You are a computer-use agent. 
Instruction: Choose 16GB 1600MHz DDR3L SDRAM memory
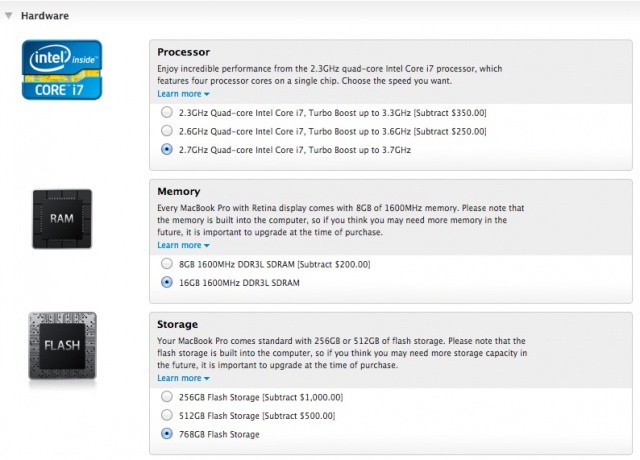click(167, 283)
